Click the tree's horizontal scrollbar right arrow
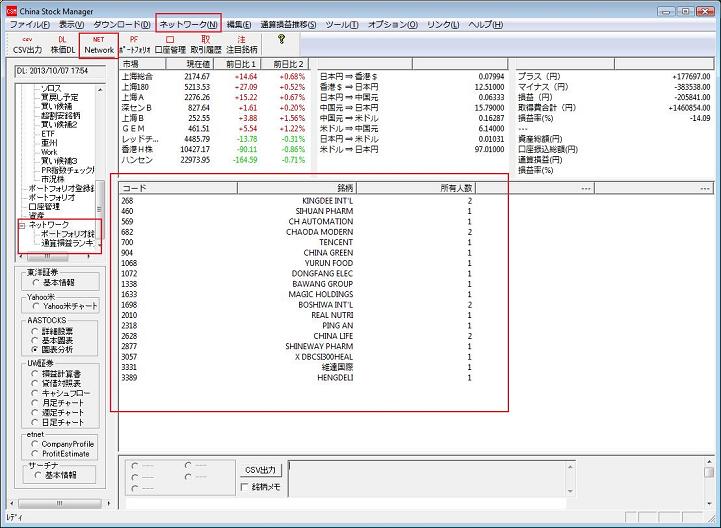 [x=91, y=254]
